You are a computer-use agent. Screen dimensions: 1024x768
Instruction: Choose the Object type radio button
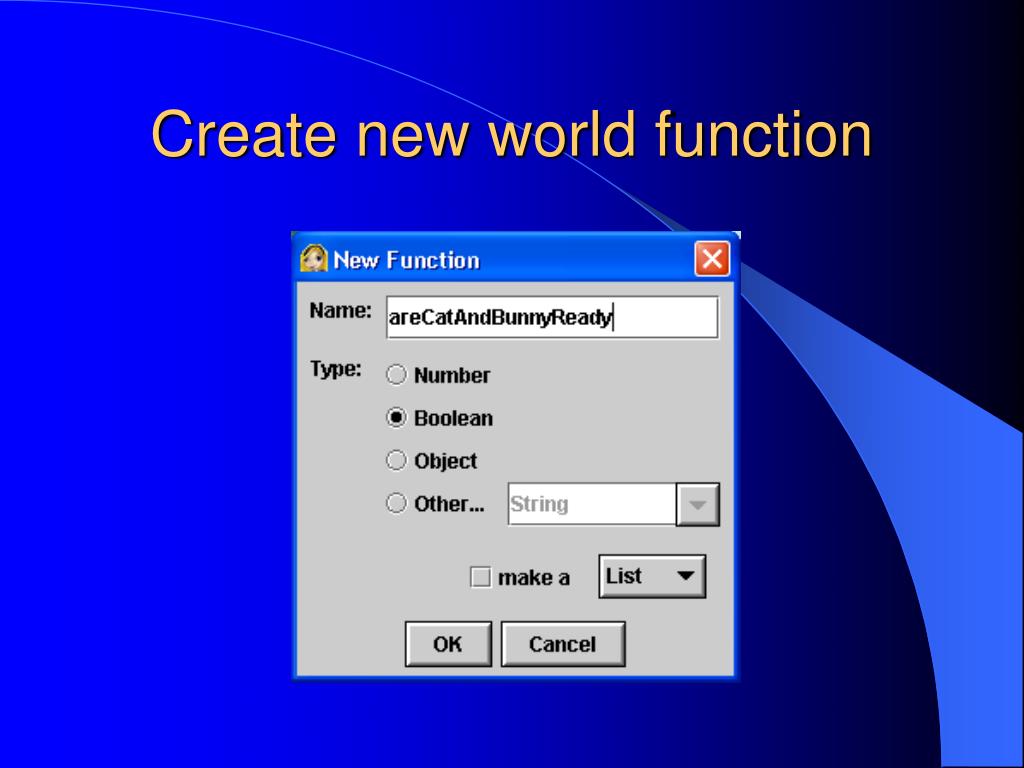click(x=396, y=460)
